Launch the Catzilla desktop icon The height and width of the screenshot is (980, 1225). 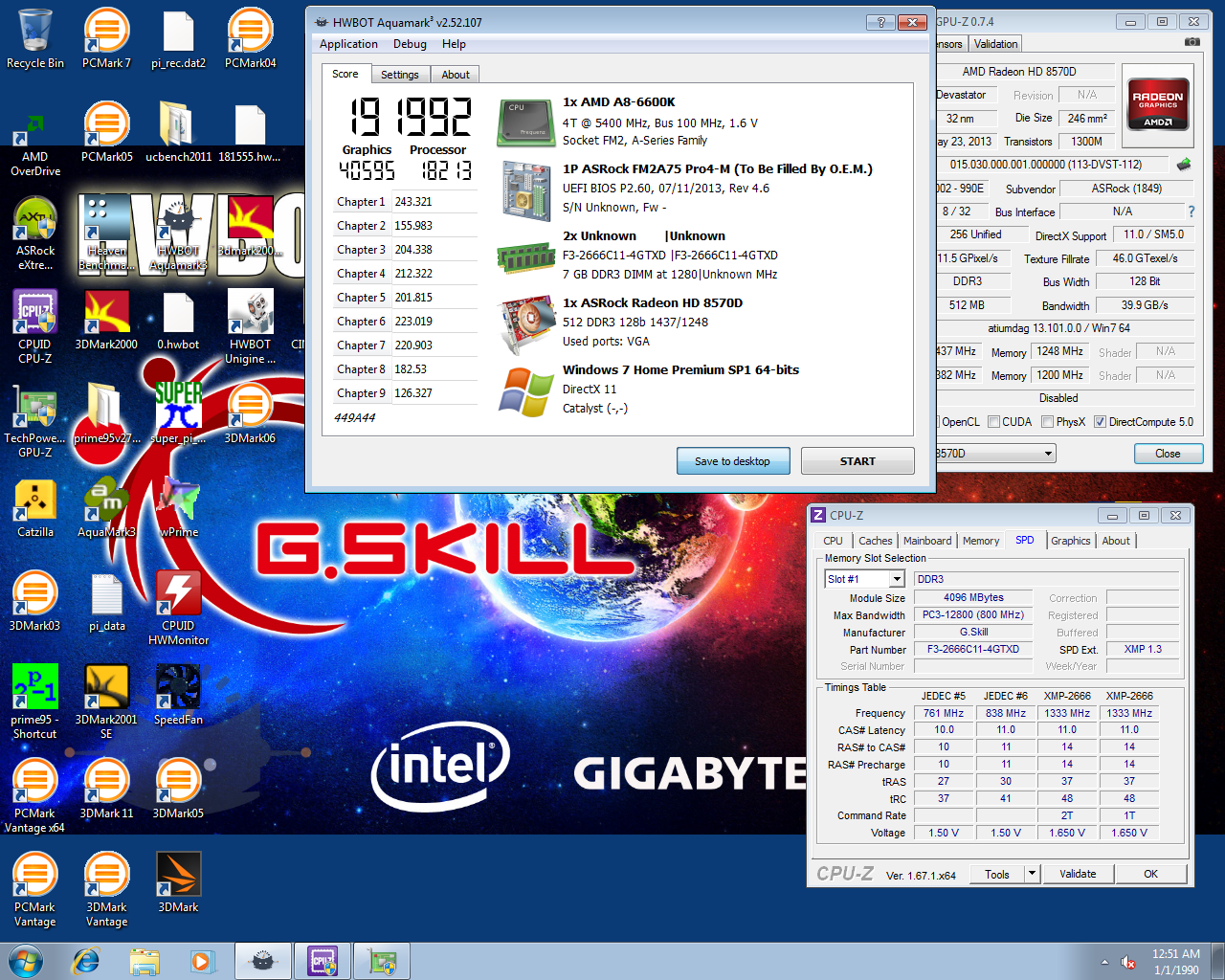[35, 508]
